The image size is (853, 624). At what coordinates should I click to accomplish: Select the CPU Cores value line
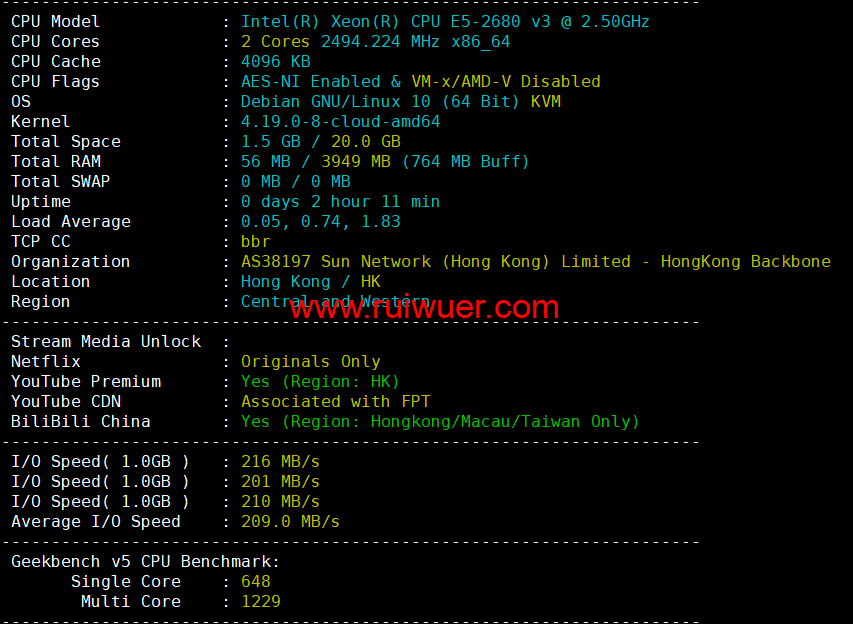375,42
